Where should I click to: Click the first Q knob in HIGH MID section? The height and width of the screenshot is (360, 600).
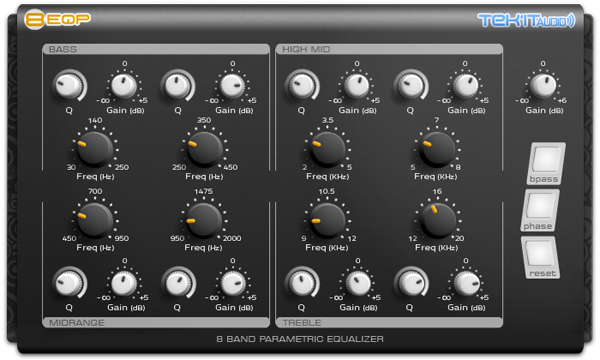[302, 85]
